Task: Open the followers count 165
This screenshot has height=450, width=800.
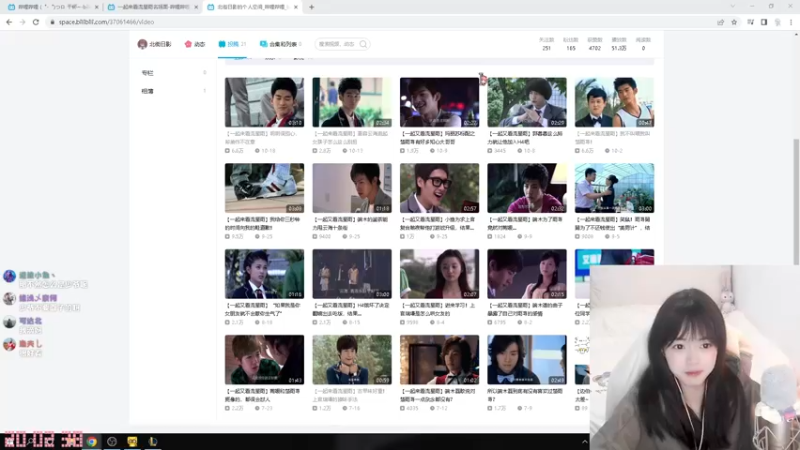Action: (570, 44)
